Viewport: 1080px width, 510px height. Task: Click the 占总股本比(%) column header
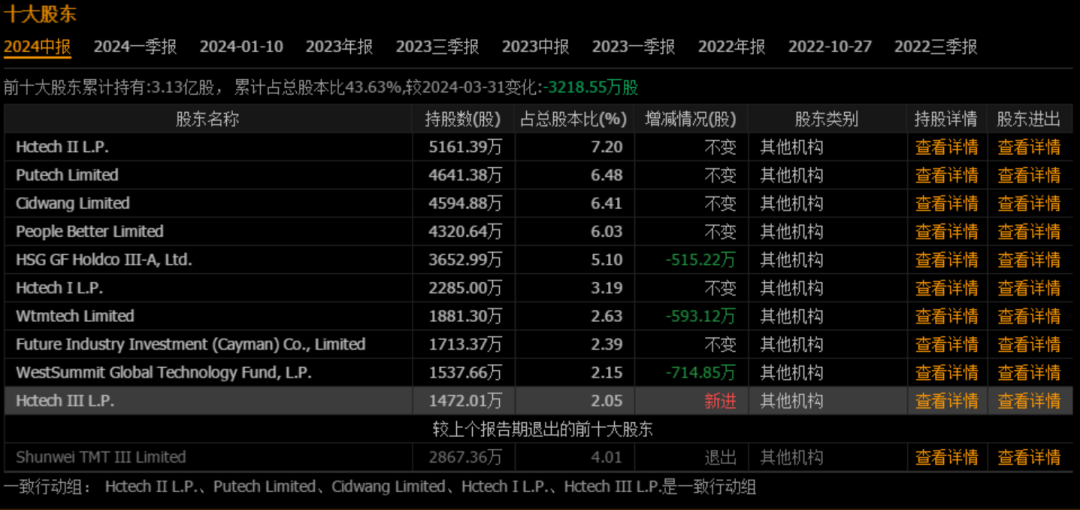point(574,119)
